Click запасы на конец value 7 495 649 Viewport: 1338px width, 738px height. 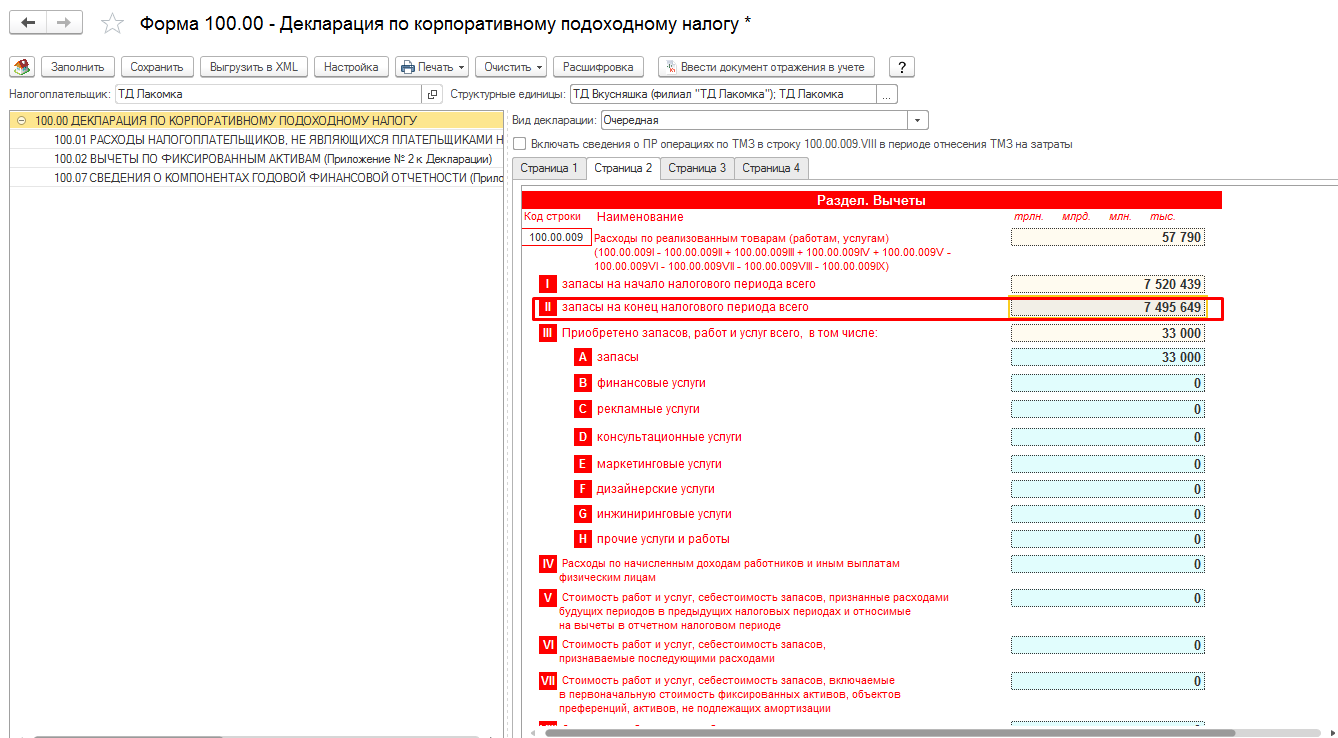coord(1107,307)
